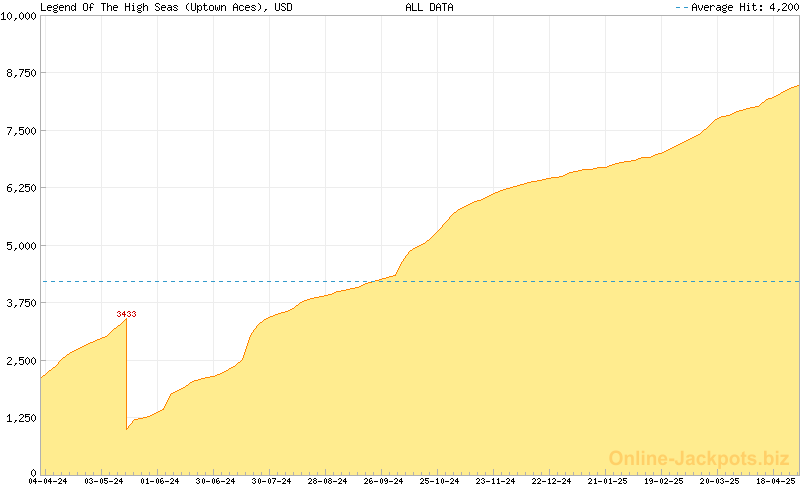This screenshot has height=490, width=800.
Task: Click the y-axis label 8,750
Action: (x=21, y=73)
